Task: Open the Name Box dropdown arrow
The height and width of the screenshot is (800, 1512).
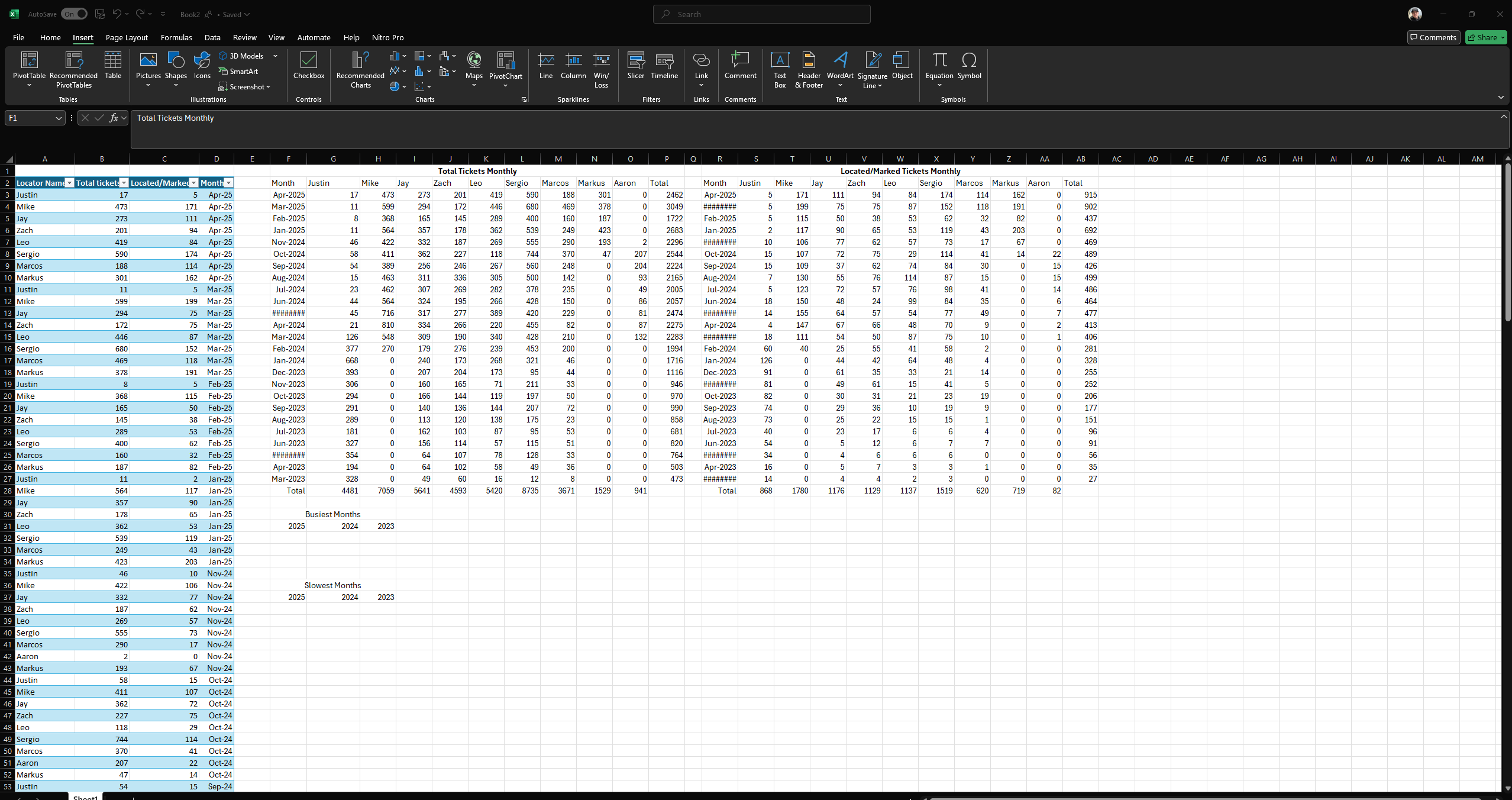Action: [x=59, y=118]
